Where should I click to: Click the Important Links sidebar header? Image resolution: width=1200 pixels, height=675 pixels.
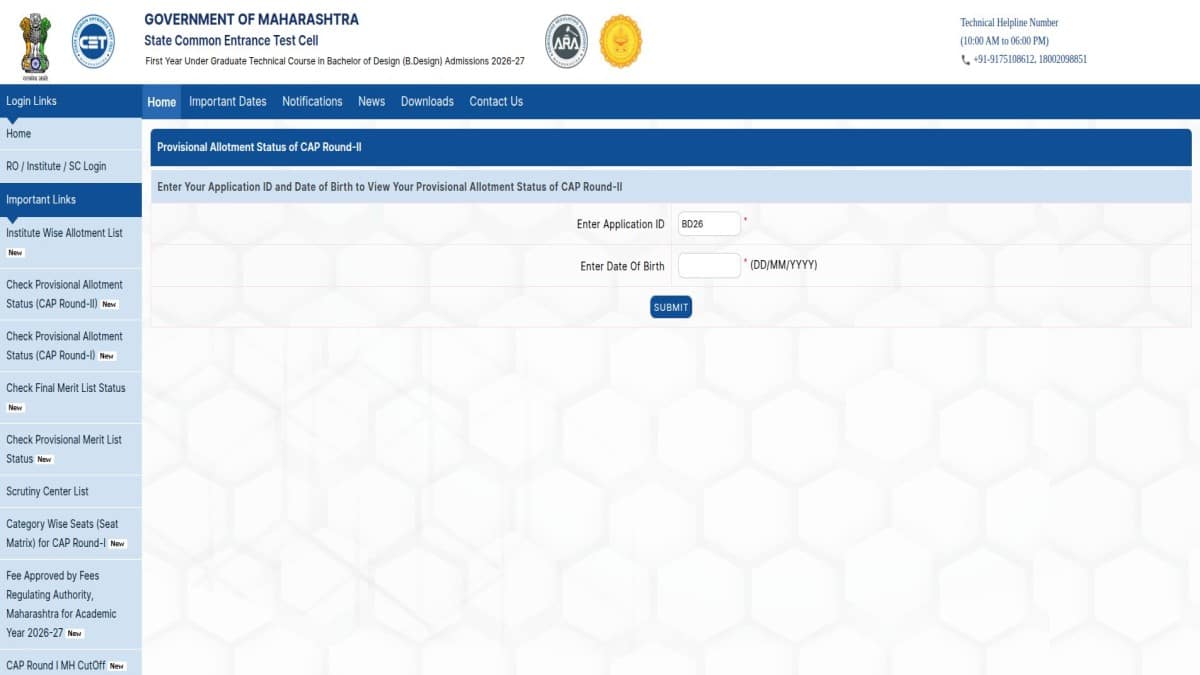pyautogui.click(x=70, y=200)
